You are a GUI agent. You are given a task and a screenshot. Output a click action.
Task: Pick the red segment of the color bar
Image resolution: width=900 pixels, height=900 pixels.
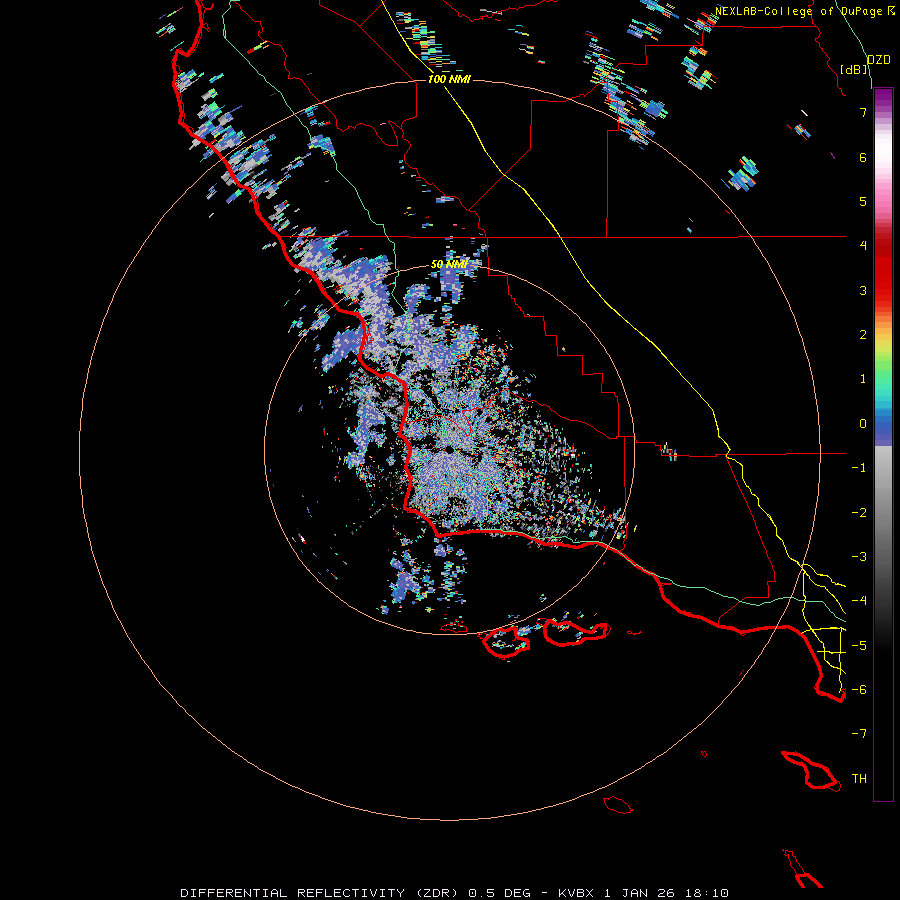coord(883,270)
